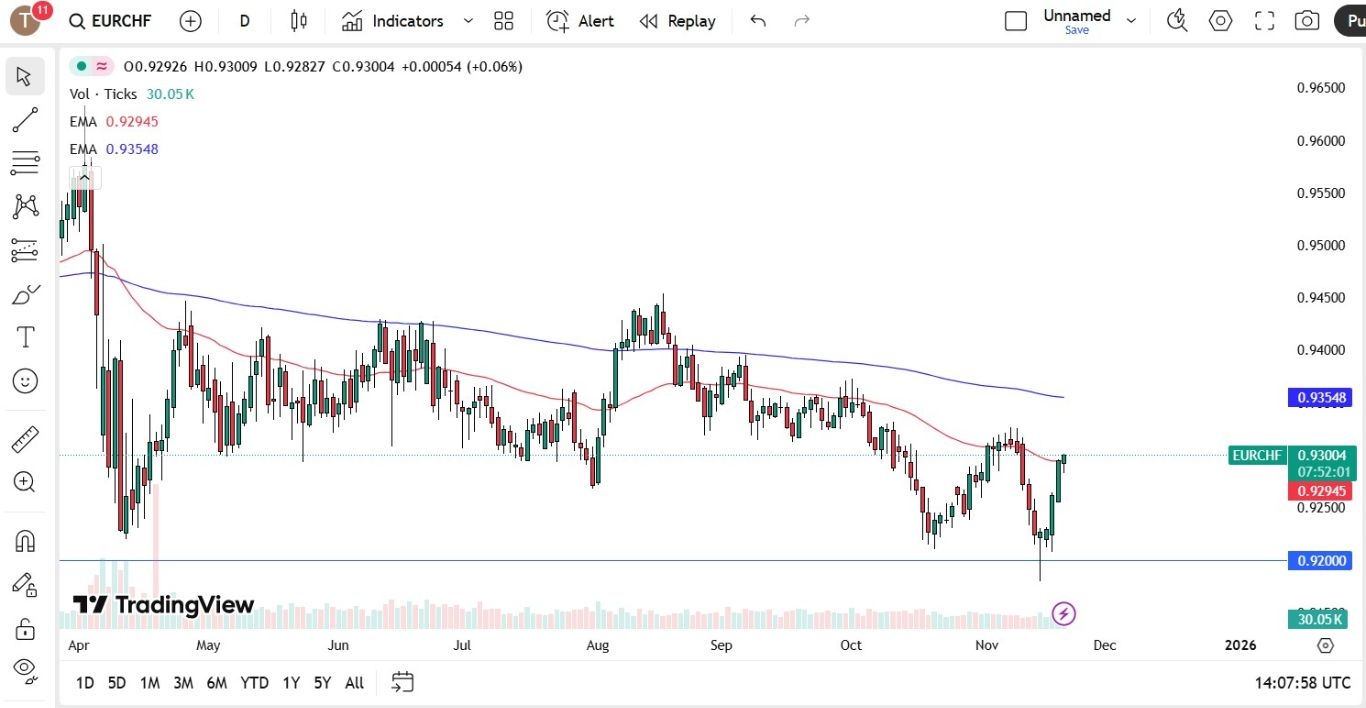Image resolution: width=1366 pixels, height=708 pixels.
Task: Select the Zoom In tool
Action: click(25, 482)
